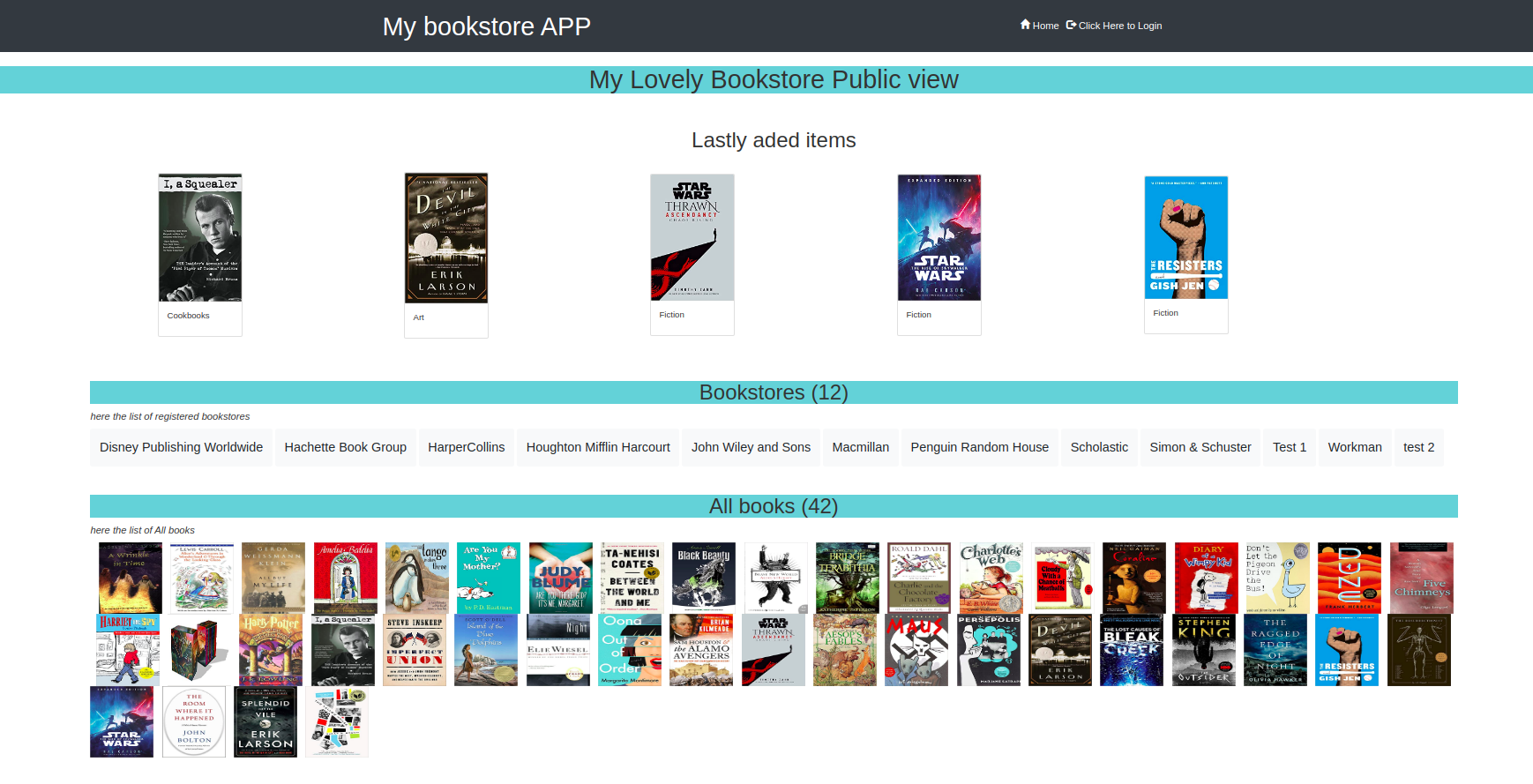1533x784 pixels.
Task: Open Star Wars Rise of Skywalker in Lastly added
Action: tap(939, 237)
